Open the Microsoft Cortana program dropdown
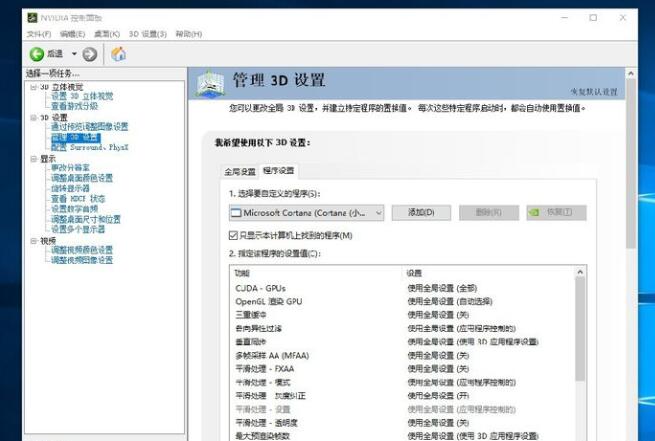Image resolution: width=655 pixels, height=441 pixels. (306, 213)
